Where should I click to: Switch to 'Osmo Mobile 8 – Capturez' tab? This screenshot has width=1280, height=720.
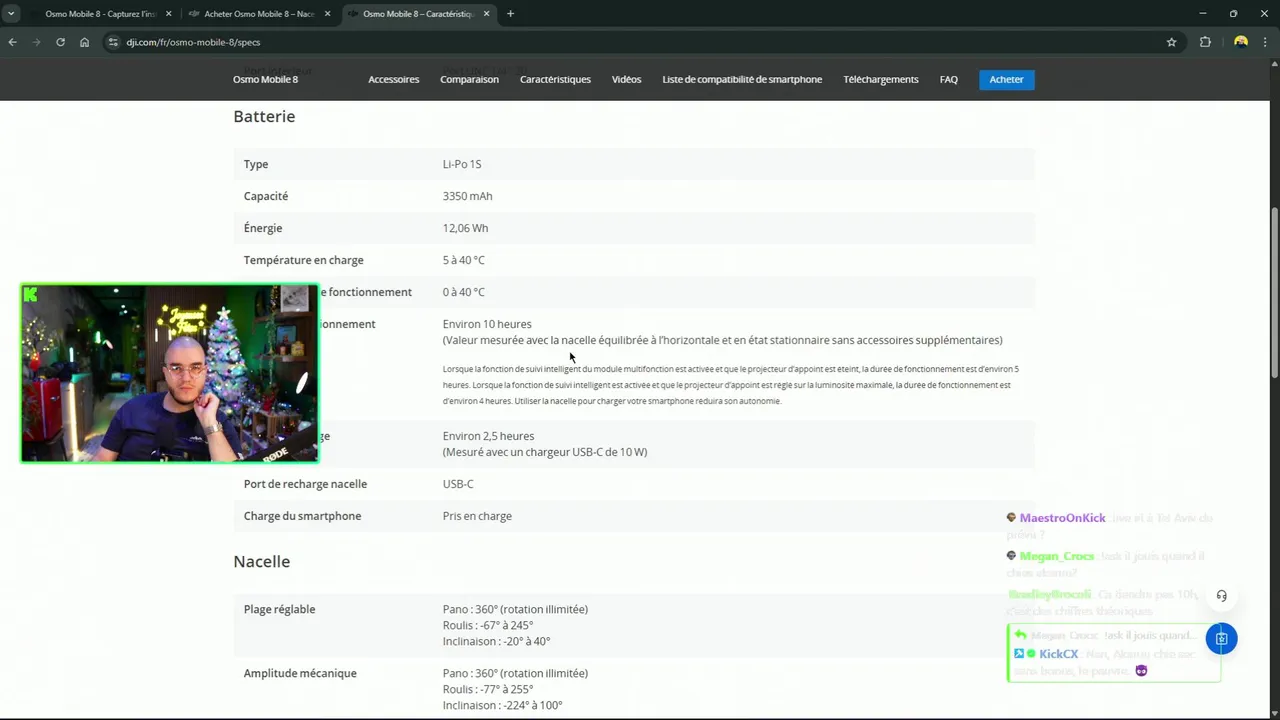100,14
